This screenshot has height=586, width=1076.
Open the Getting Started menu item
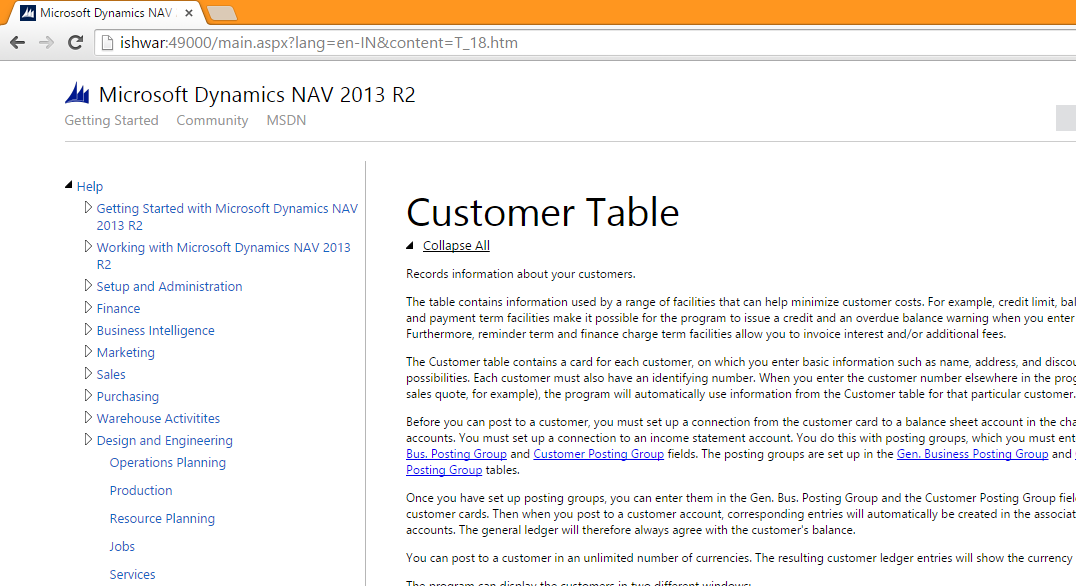111,120
